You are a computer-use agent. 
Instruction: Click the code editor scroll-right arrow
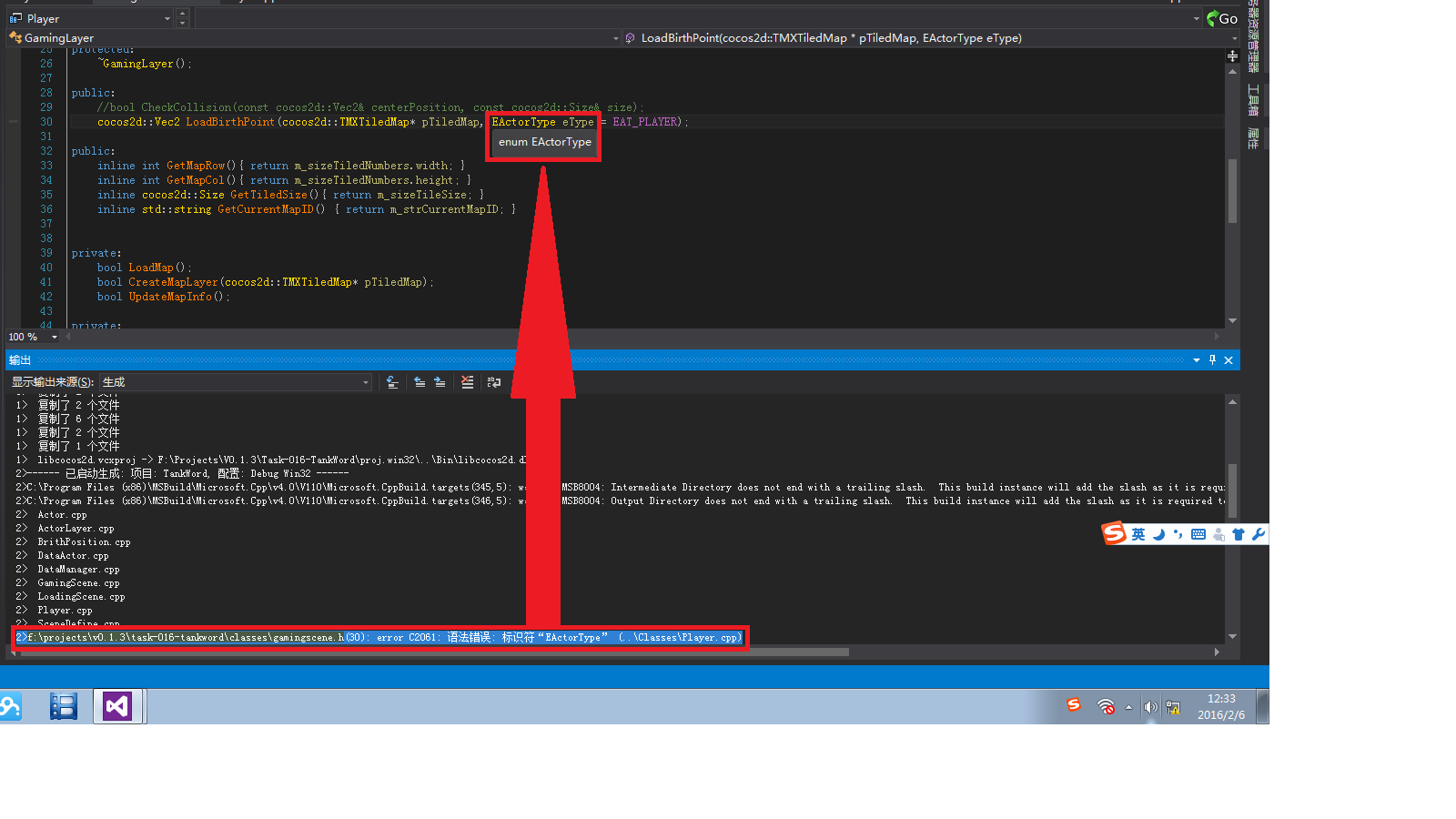[x=1217, y=337]
